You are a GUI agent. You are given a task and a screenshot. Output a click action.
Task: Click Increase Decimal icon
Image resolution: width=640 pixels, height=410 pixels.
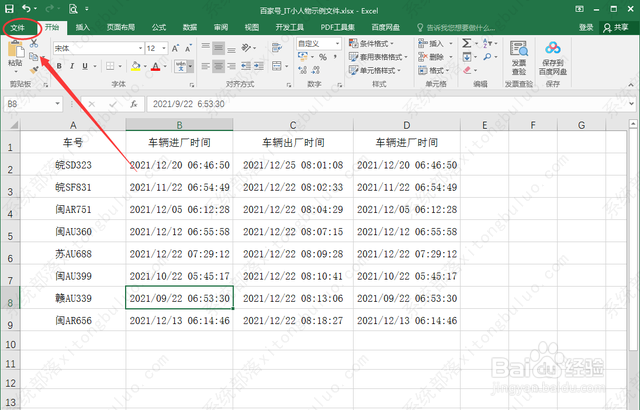pos(302,70)
